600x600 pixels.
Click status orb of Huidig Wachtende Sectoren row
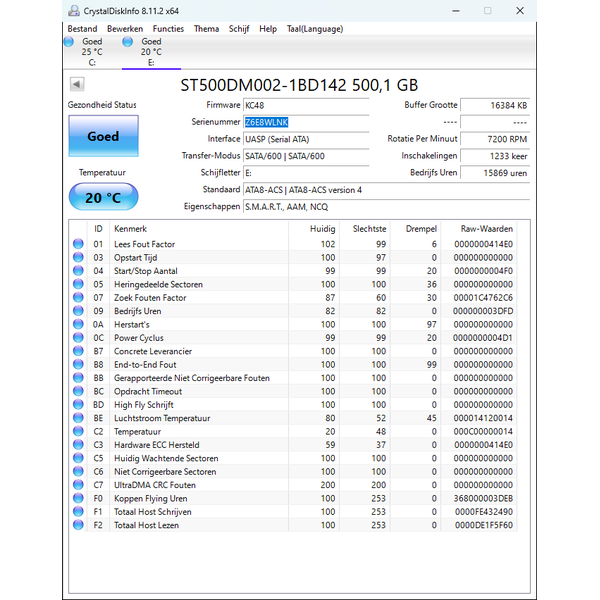click(x=78, y=458)
